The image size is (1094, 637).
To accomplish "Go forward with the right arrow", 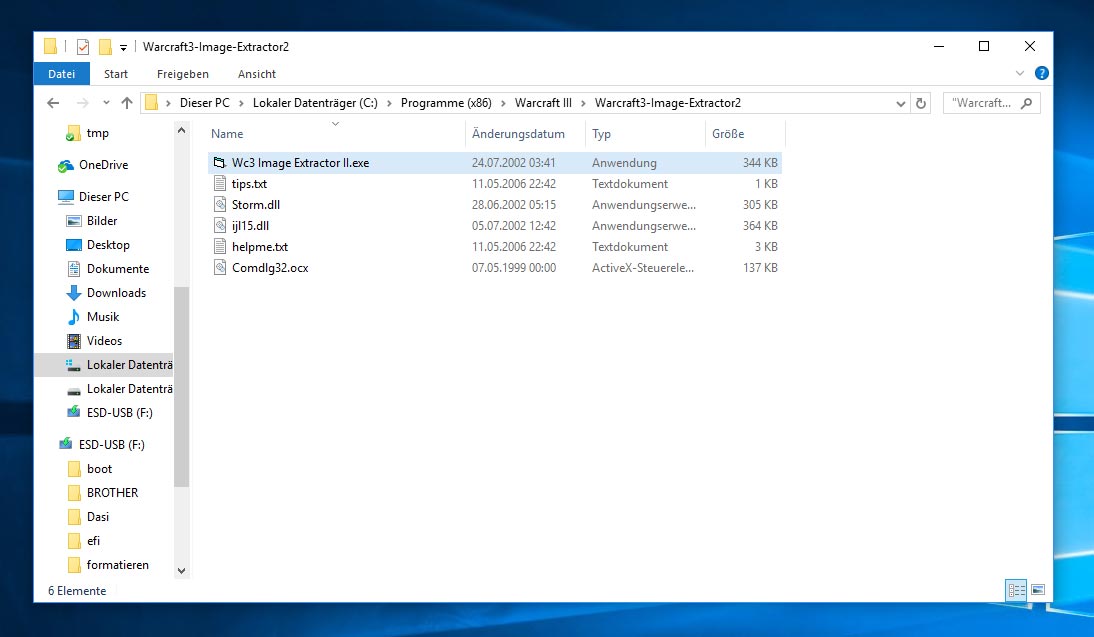I will pos(82,103).
